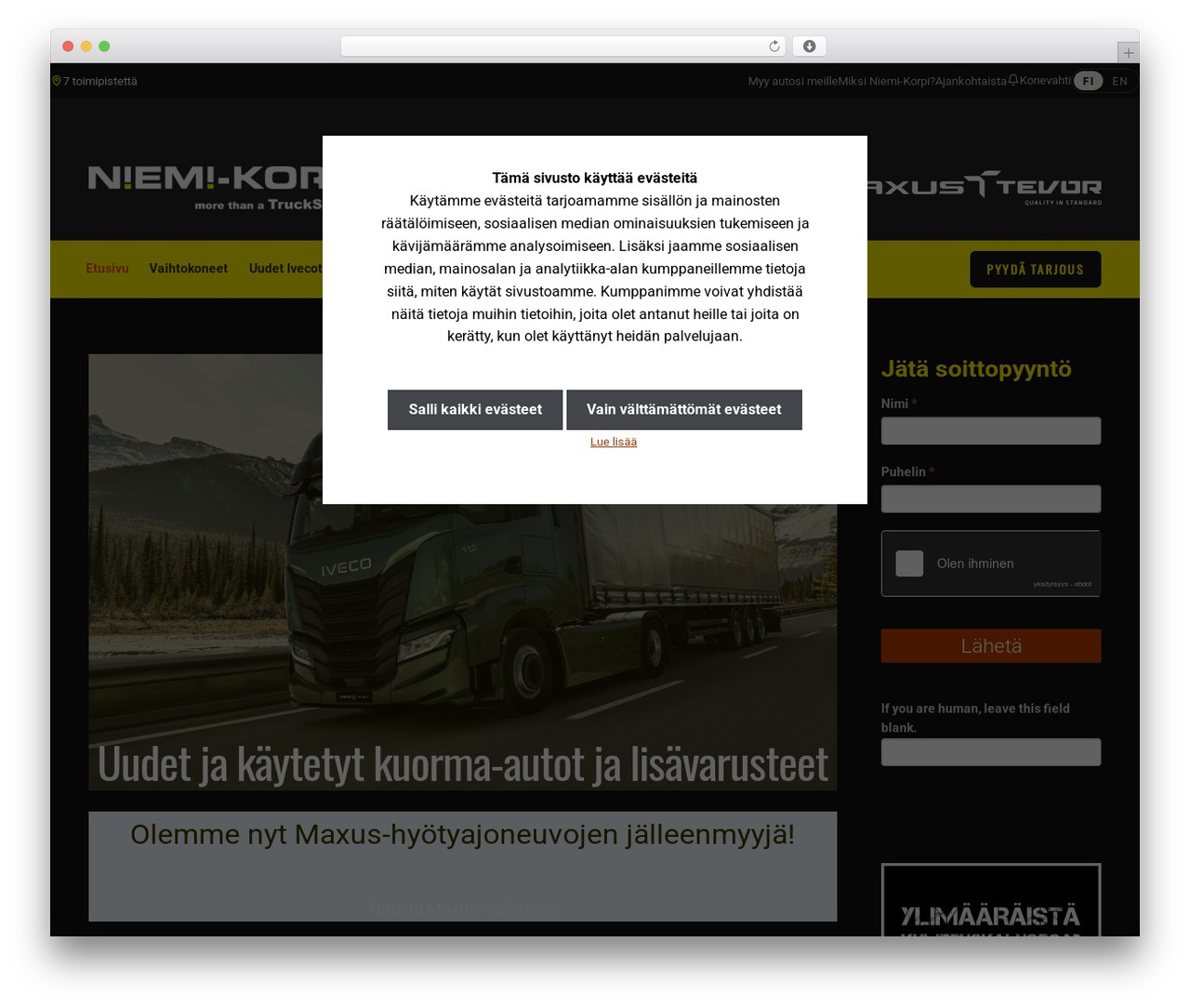Go to the Etusivu menu item

(107, 268)
